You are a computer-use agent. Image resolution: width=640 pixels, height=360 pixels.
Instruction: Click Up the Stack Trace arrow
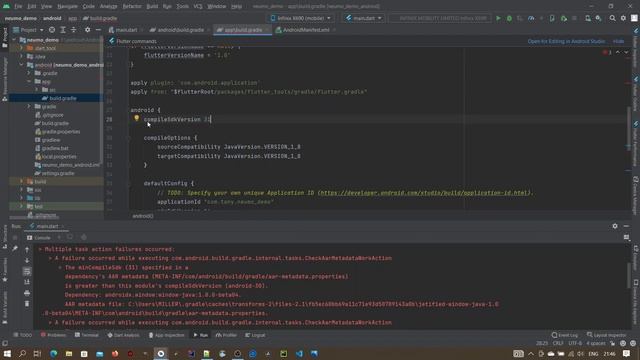tap(27, 249)
